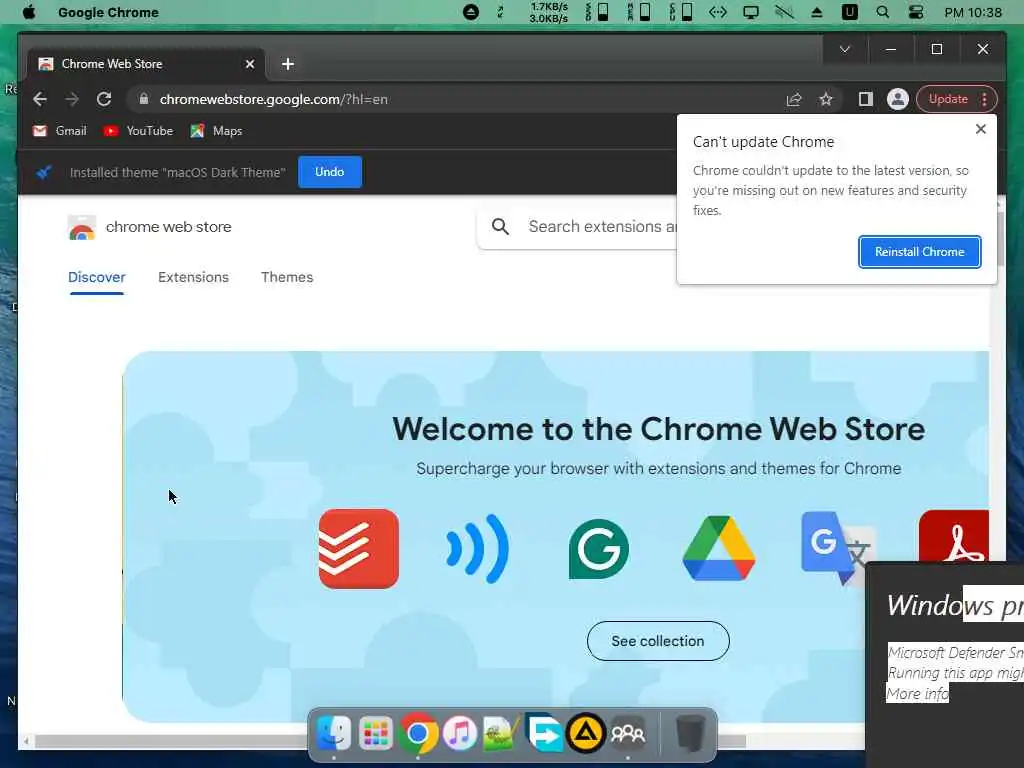The height and width of the screenshot is (768, 1024).
Task: Share this page icon in address bar
Action: pos(794,99)
